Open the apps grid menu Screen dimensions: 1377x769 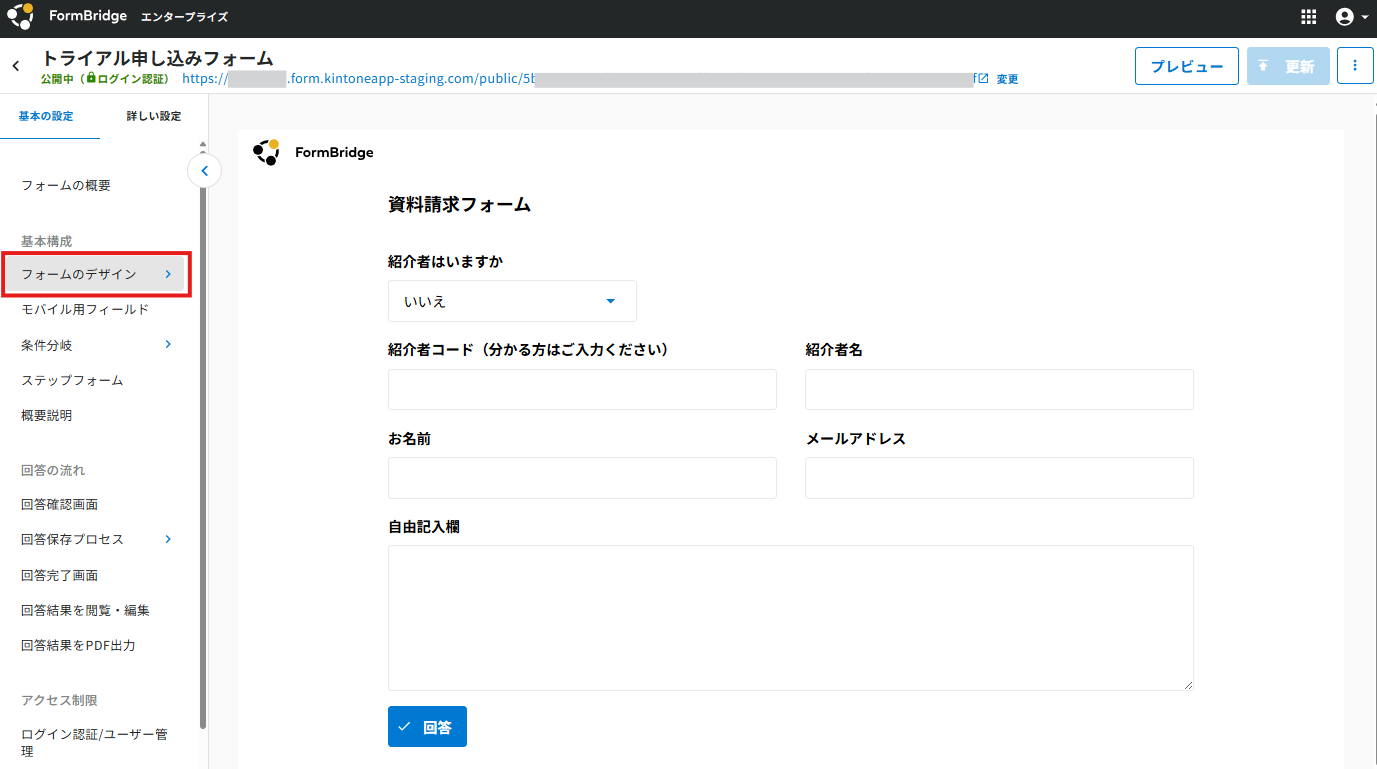1309,17
